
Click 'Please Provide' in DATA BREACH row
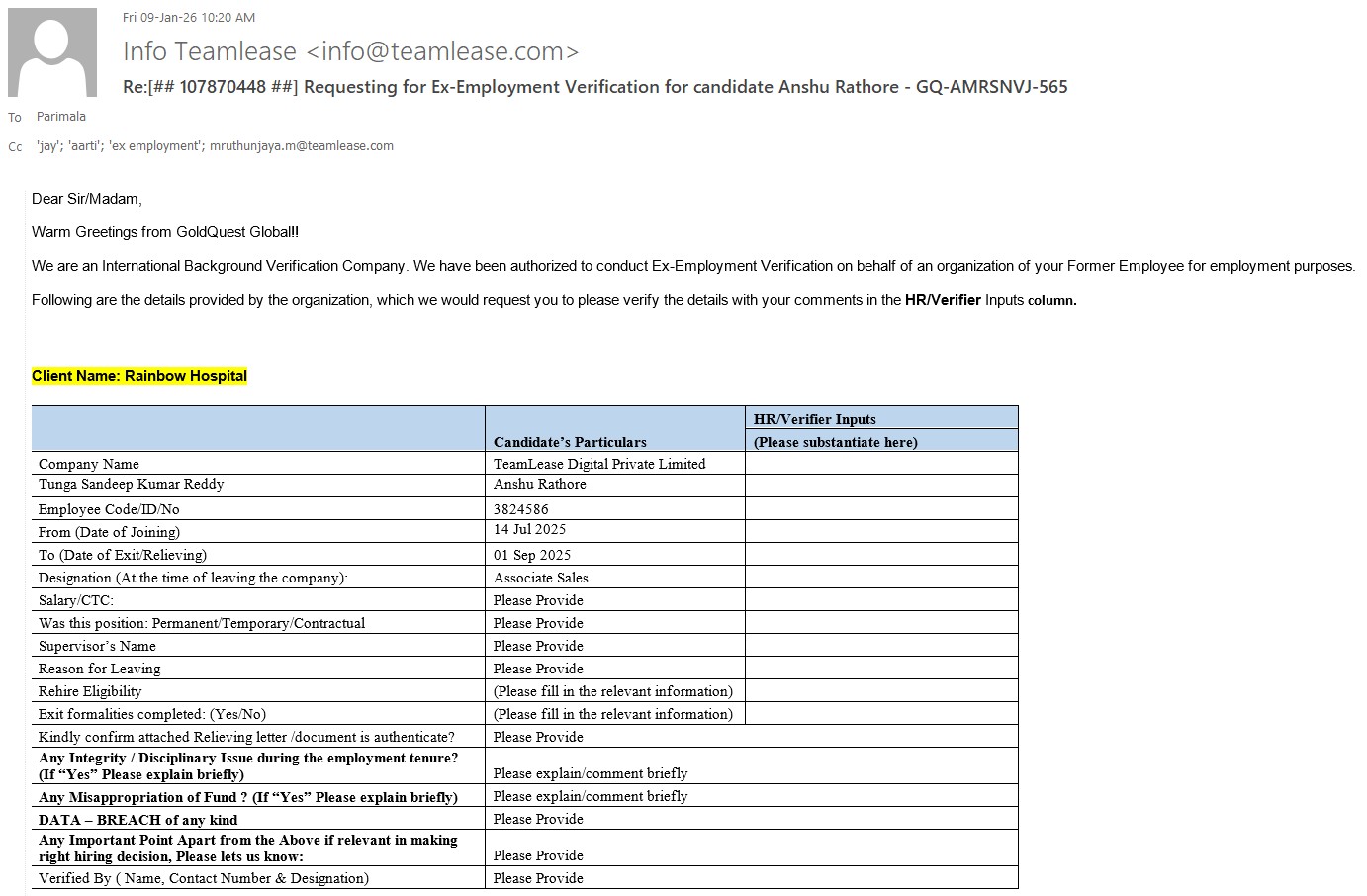pos(538,819)
